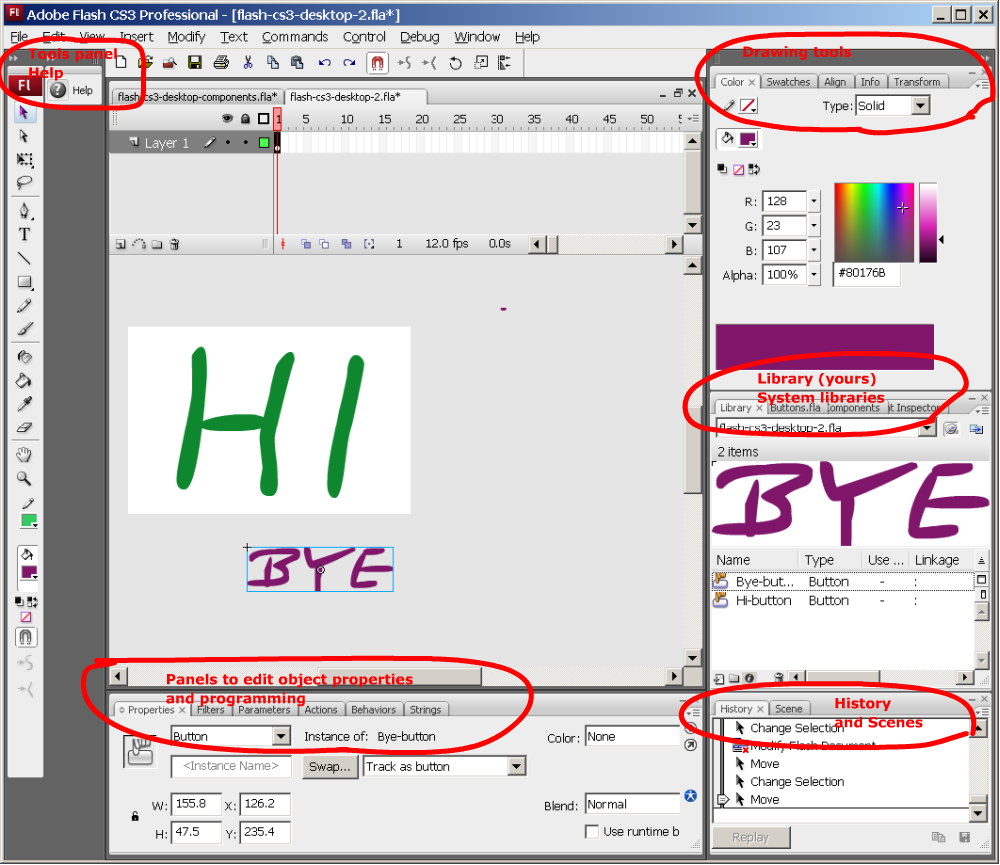Select the Rectangle tool
This screenshot has height=865, width=1000.
25,283
